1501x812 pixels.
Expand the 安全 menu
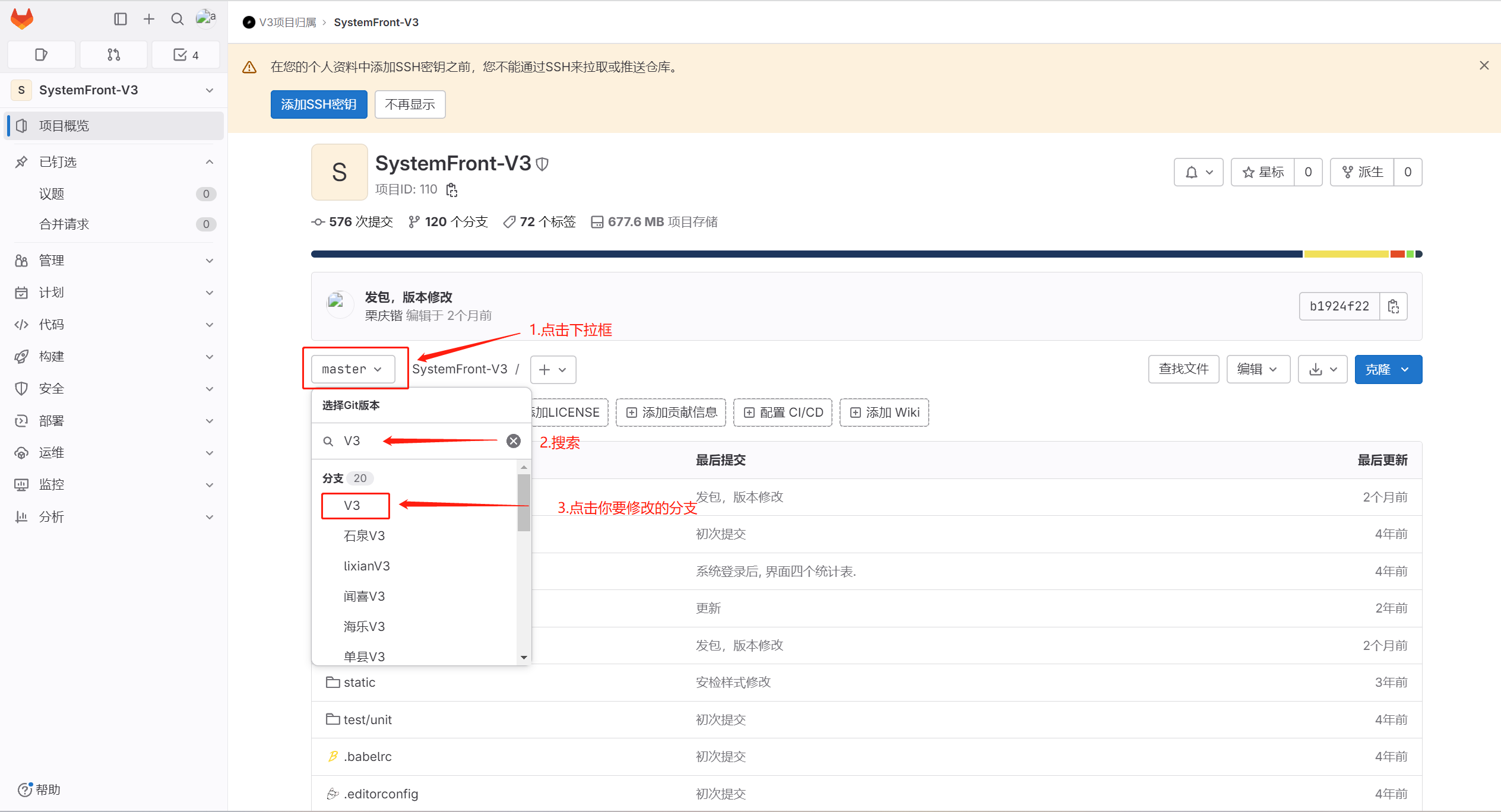113,389
